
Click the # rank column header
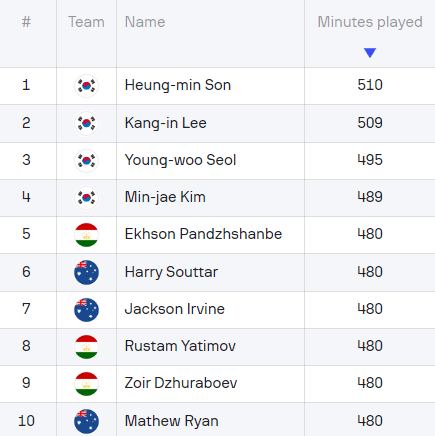click(x=26, y=22)
